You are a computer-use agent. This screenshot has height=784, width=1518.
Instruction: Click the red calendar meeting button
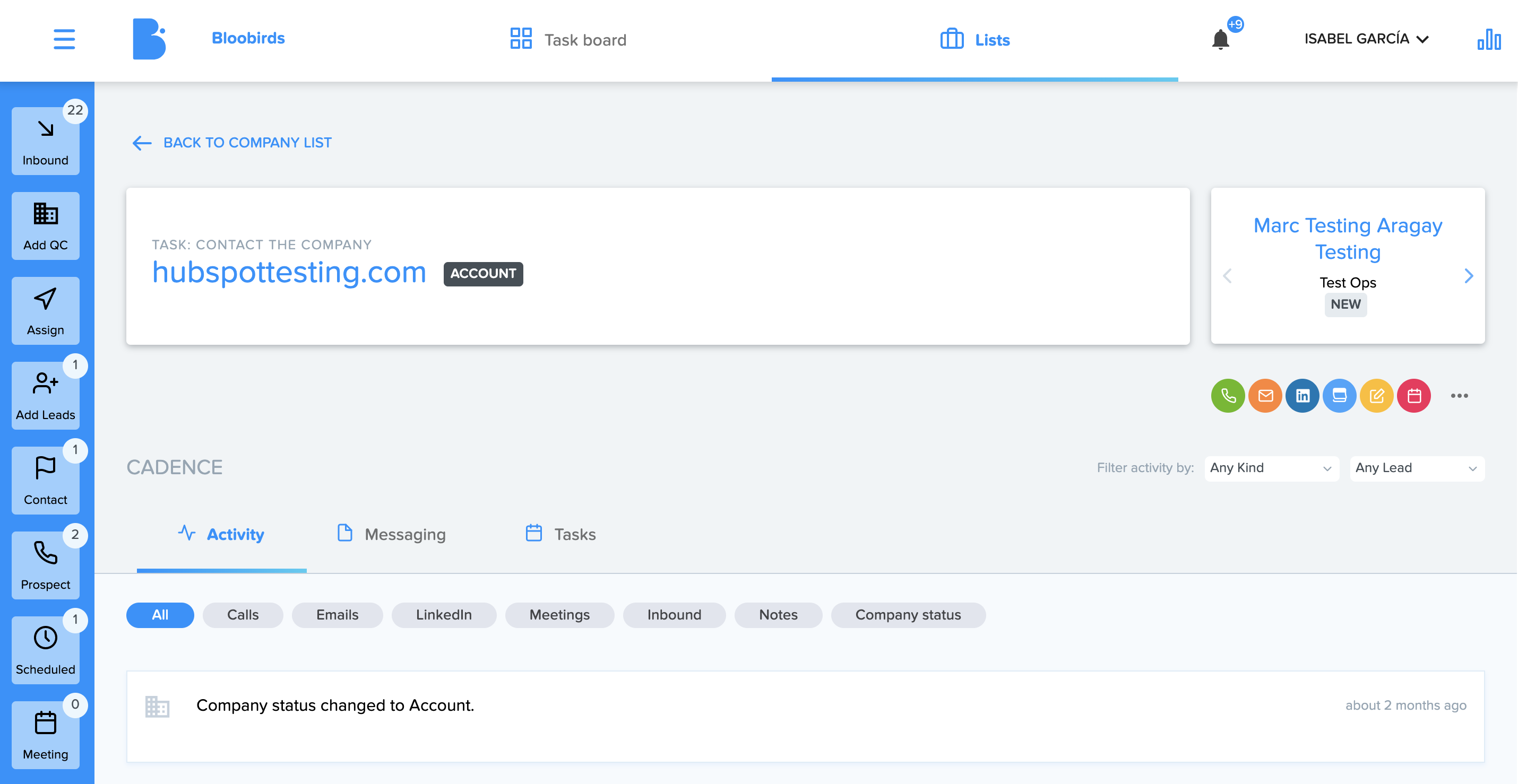[x=1413, y=396]
